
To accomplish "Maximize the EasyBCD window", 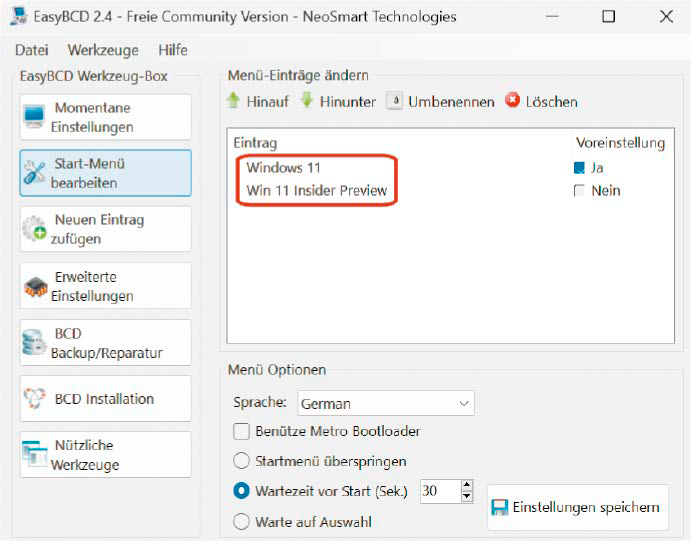I will [609, 17].
